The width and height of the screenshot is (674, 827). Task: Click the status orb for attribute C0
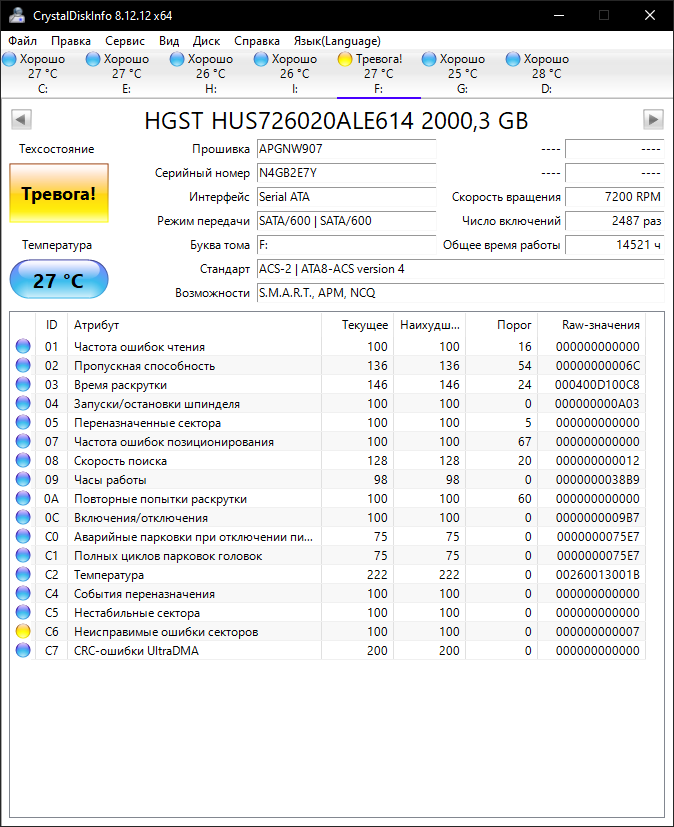tap(23, 536)
